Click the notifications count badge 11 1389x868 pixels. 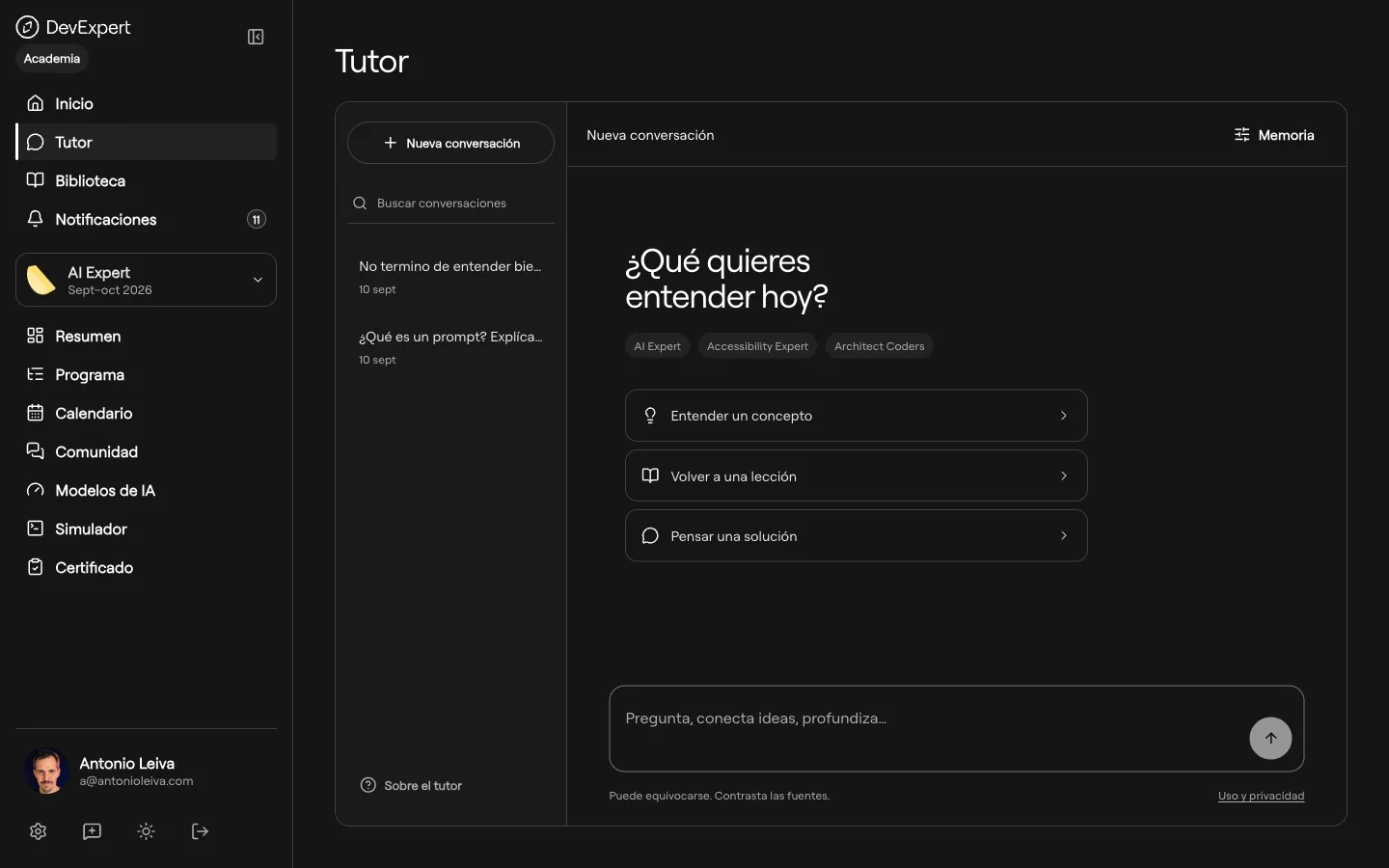257,220
